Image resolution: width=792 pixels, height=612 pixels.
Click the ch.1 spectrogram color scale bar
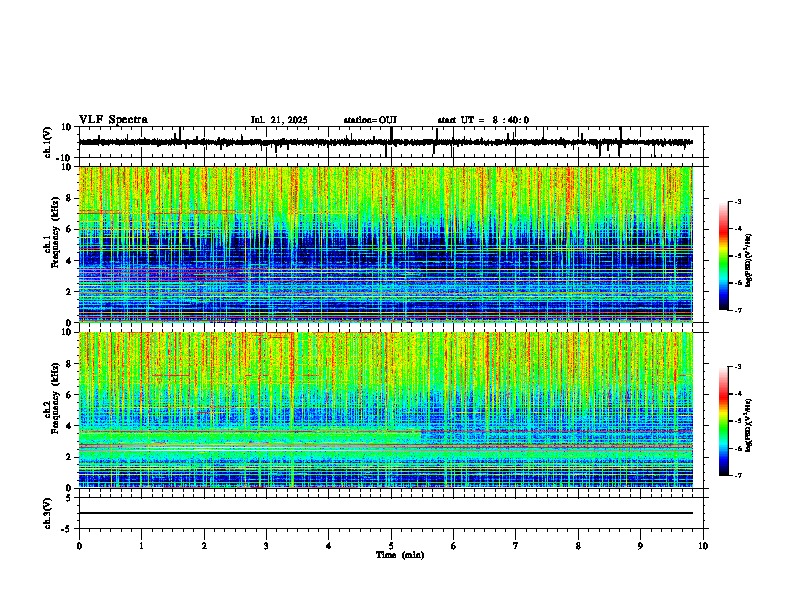723,256
